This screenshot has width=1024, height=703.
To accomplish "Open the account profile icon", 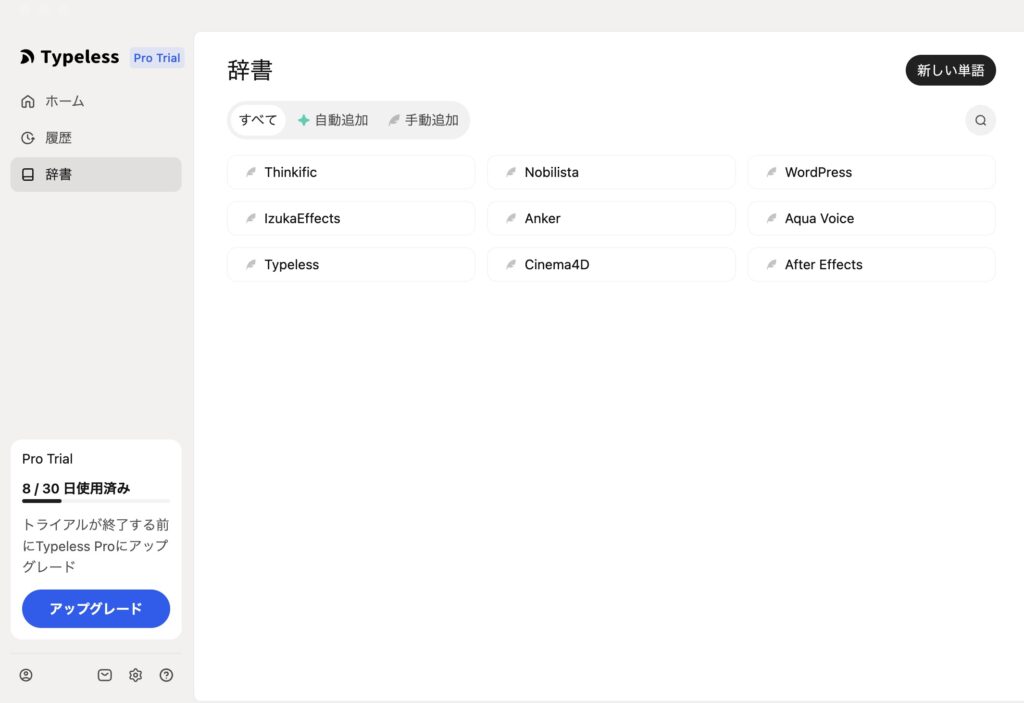I will [x=26, y=675].
